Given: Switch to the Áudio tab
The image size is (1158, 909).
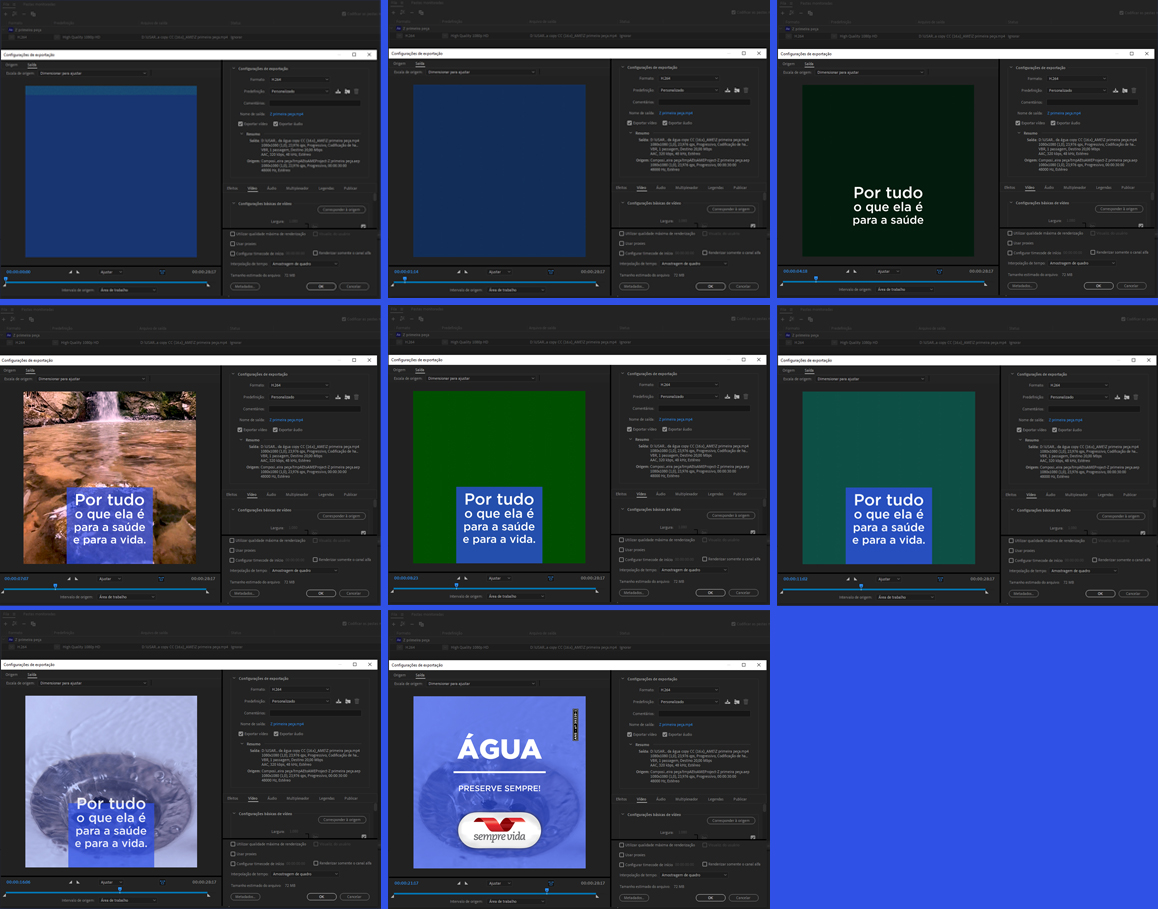Looking at the screenshot, I should (273, 188).
